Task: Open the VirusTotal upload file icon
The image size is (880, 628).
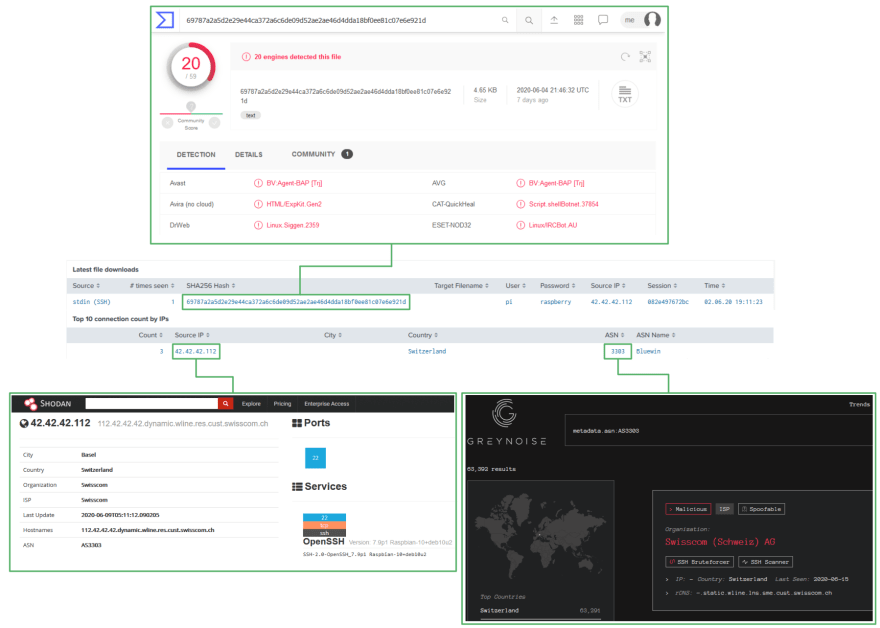Action: pyautogui.click(x=554, y=20)
